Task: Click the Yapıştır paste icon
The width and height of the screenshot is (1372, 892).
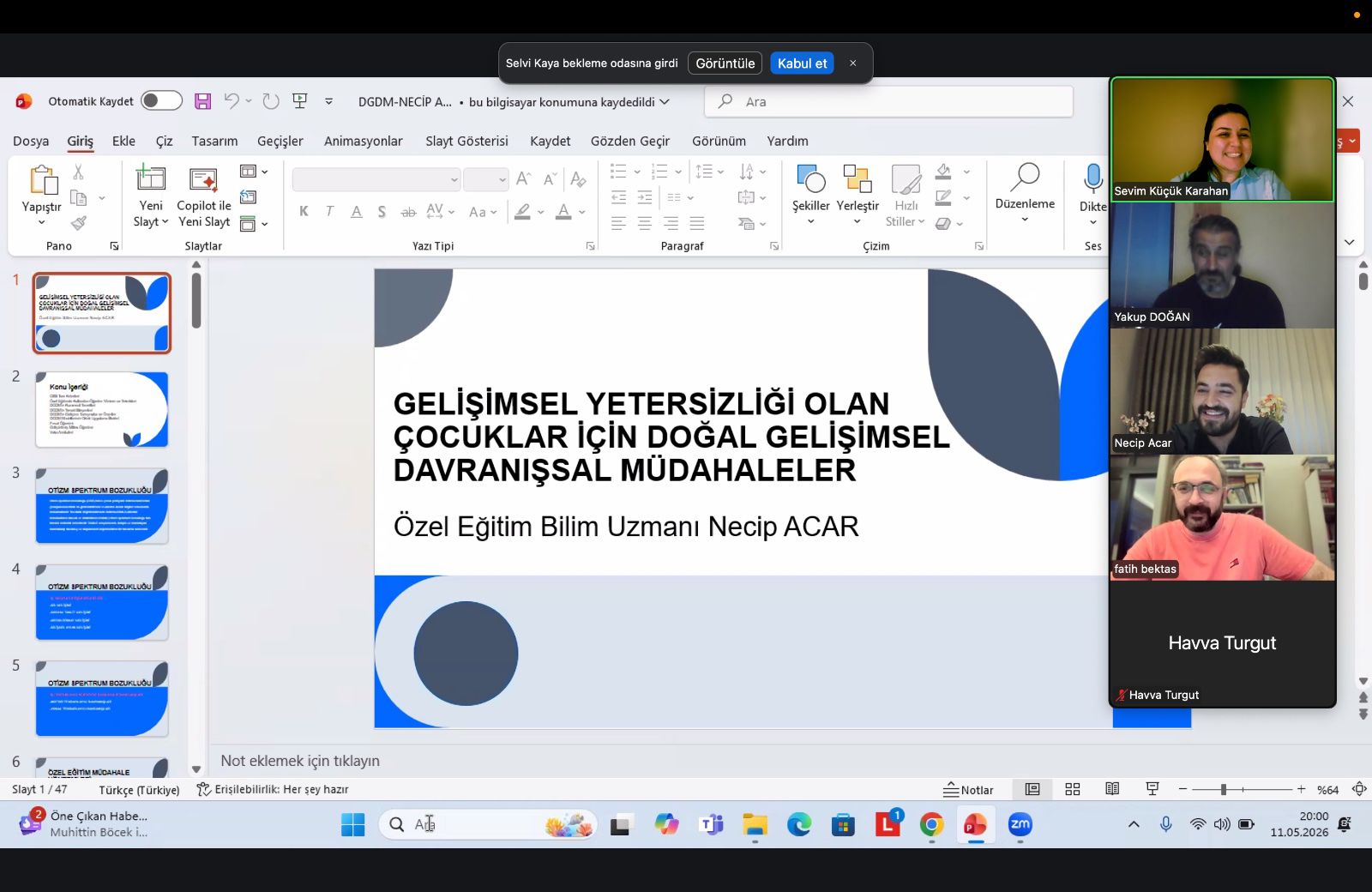Action: point(42,181)
